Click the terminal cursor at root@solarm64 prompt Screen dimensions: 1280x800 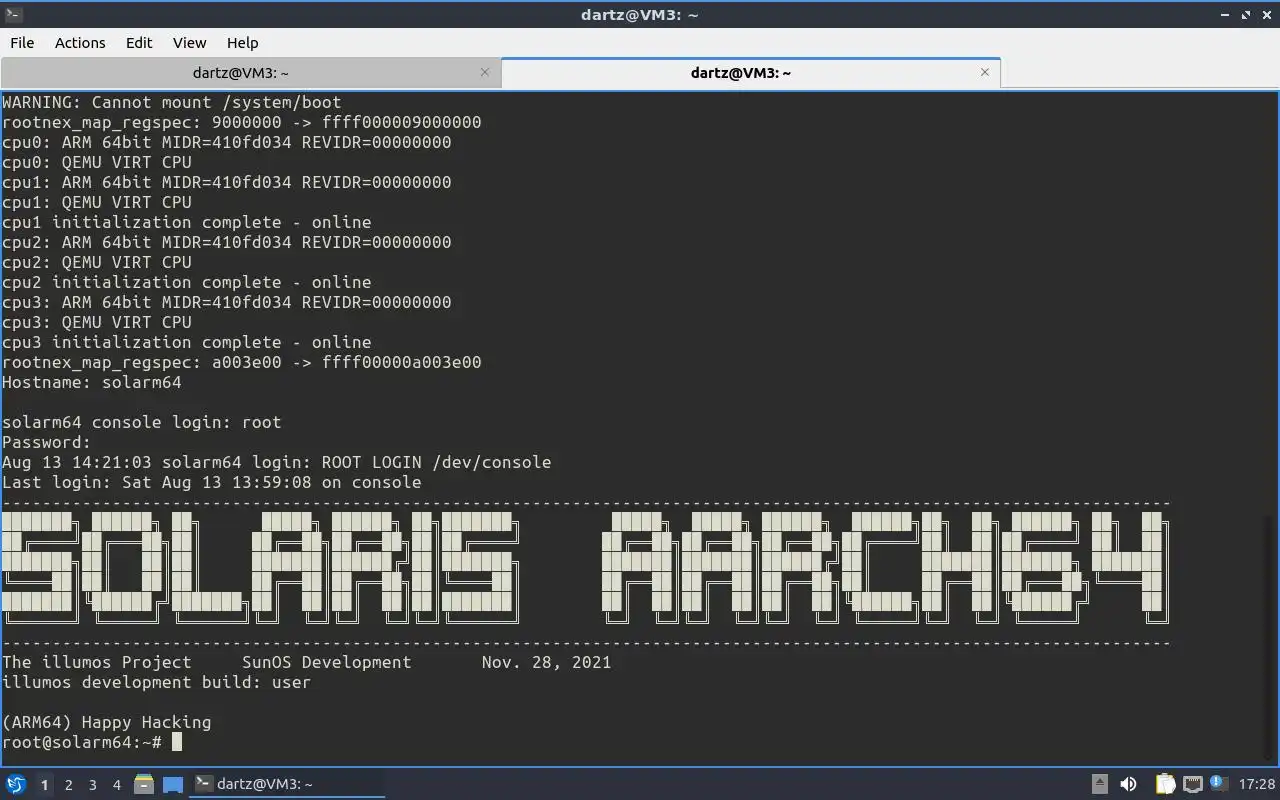(177, 742)
